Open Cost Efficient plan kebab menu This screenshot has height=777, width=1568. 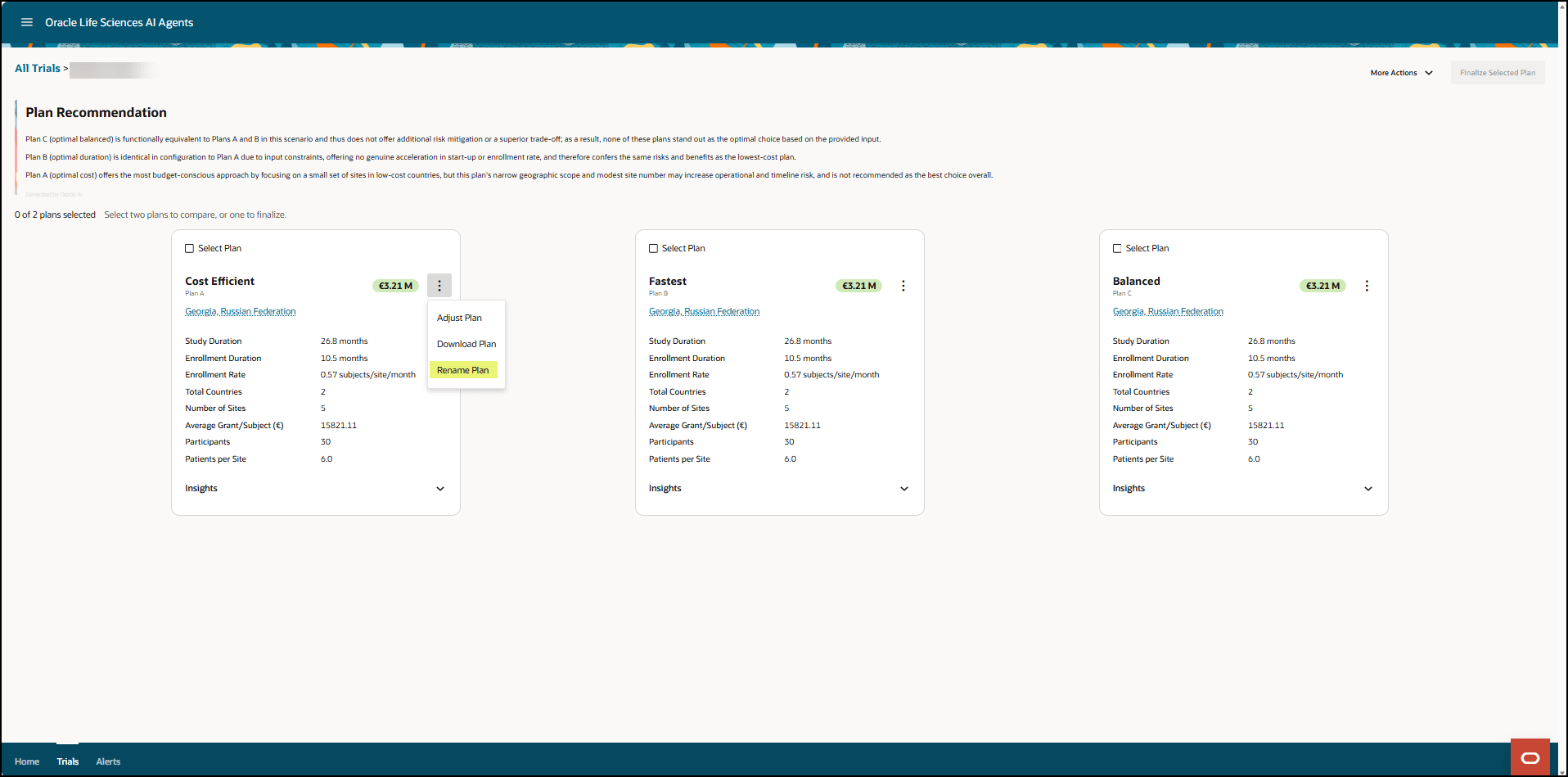click(x=439, y=286)
